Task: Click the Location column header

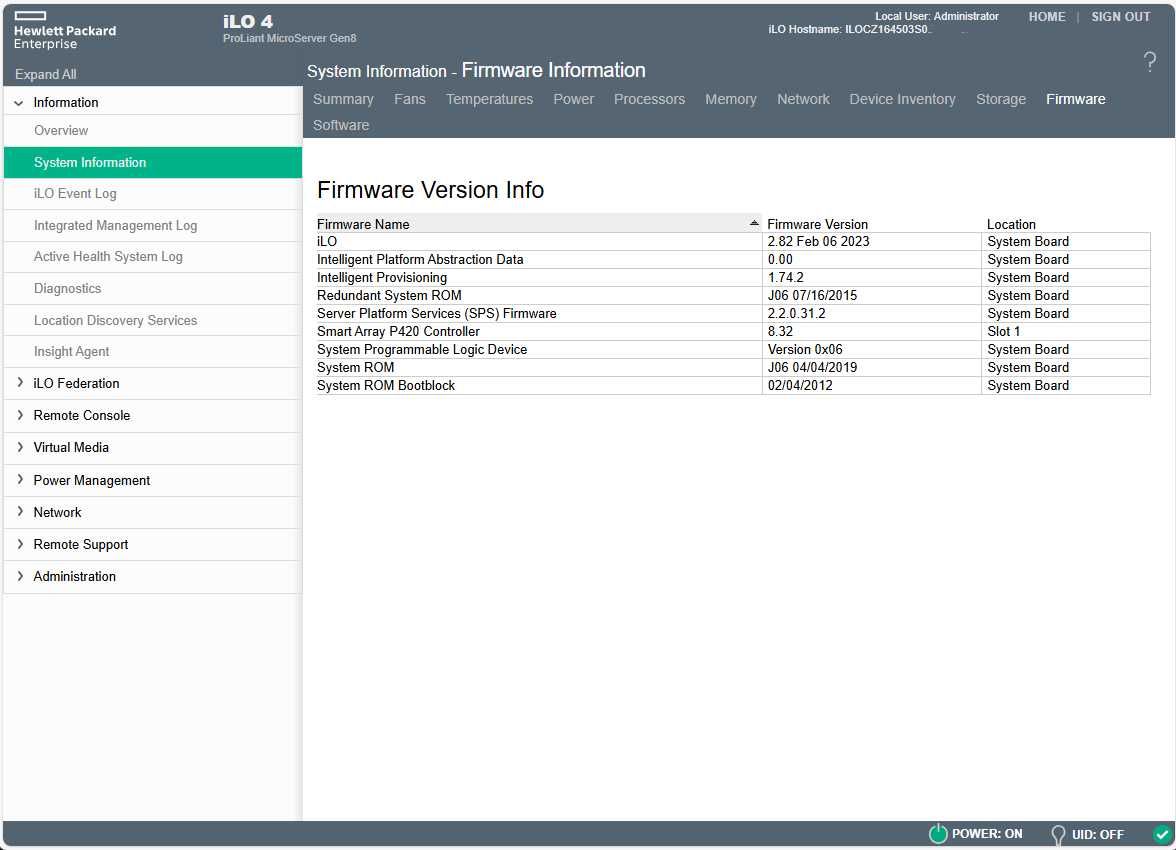Action: pyautogui.click(x=1010, y=224)
